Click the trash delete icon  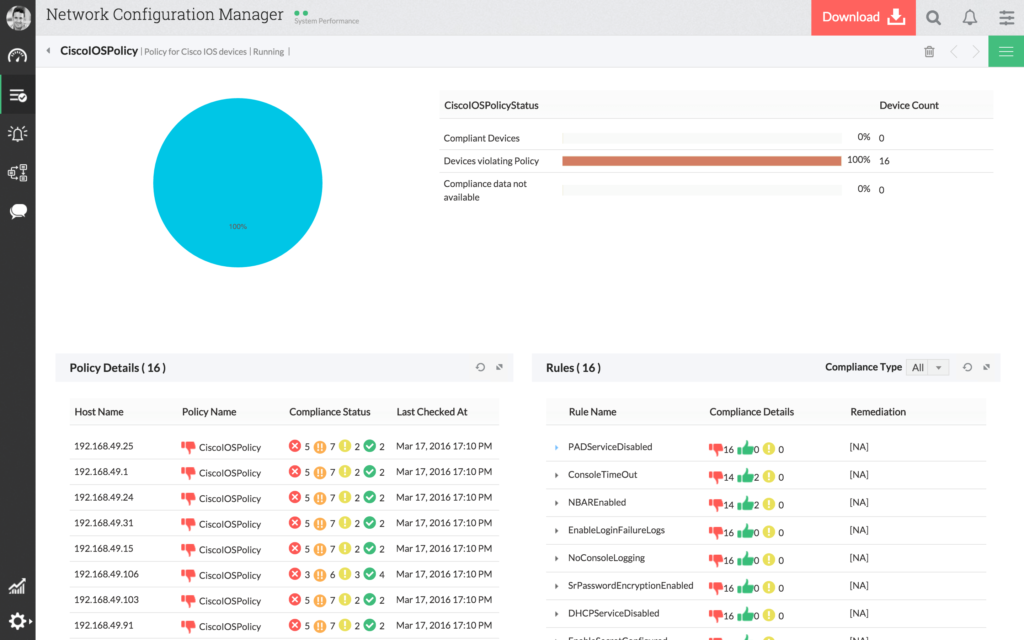click(929, 52)
